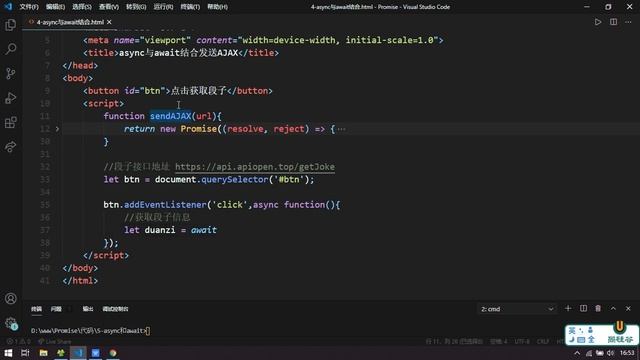Click Live Share in the status bar
The height and width of the screenshot is (360, 640).
click(54, 341)
